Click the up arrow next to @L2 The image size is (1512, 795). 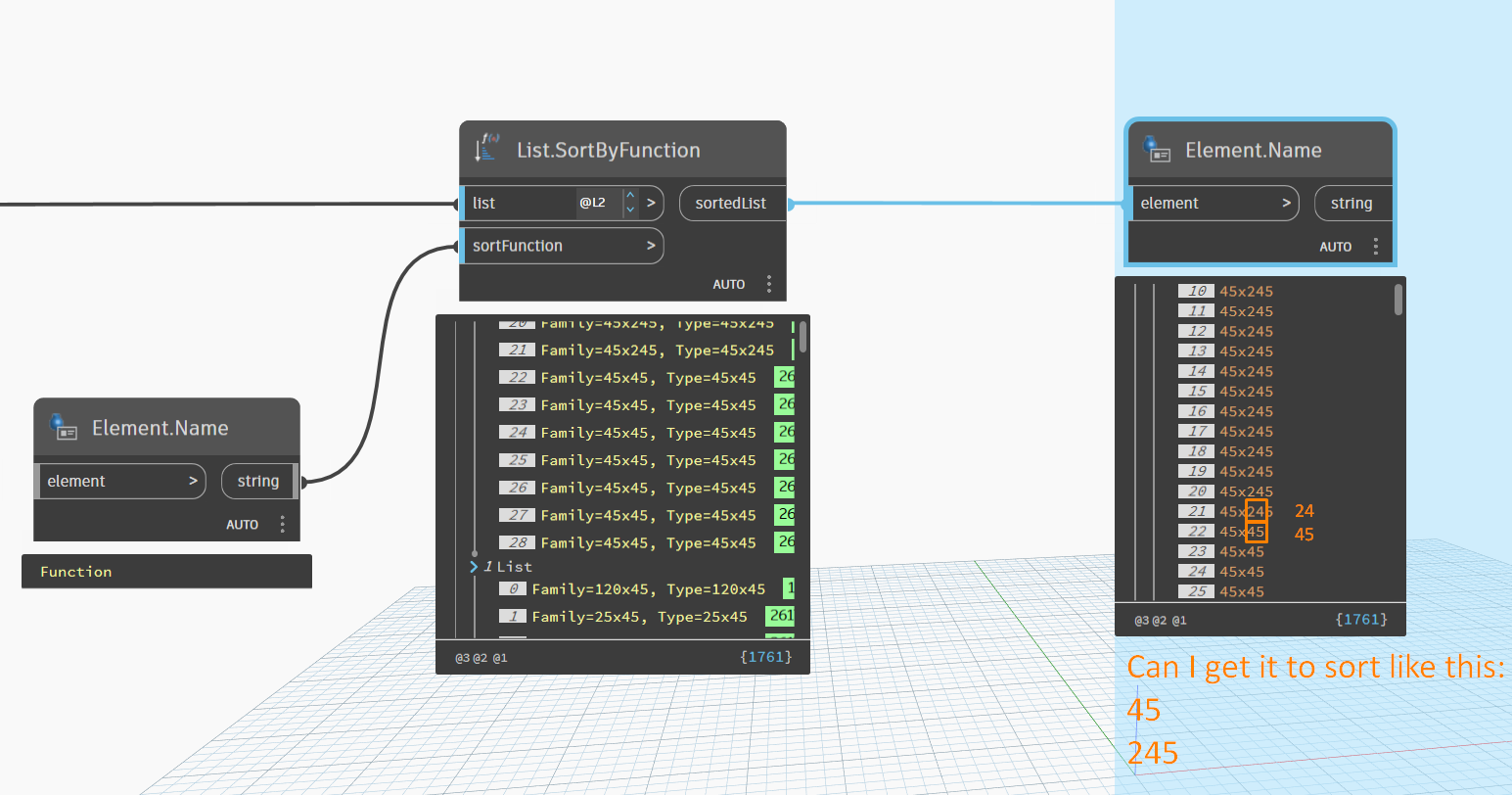[629, 197]
